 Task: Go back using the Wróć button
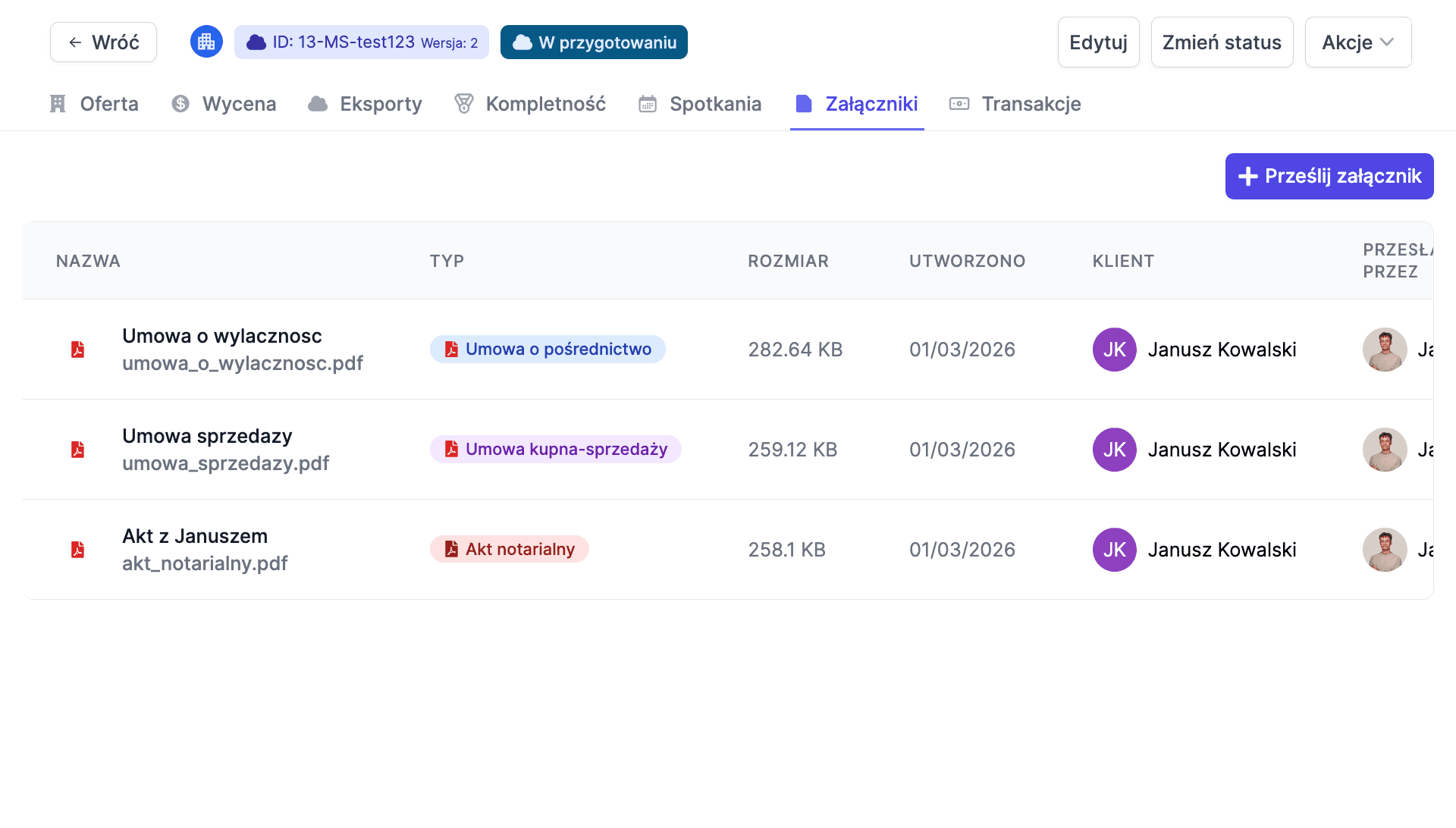[x=104, y=42]
